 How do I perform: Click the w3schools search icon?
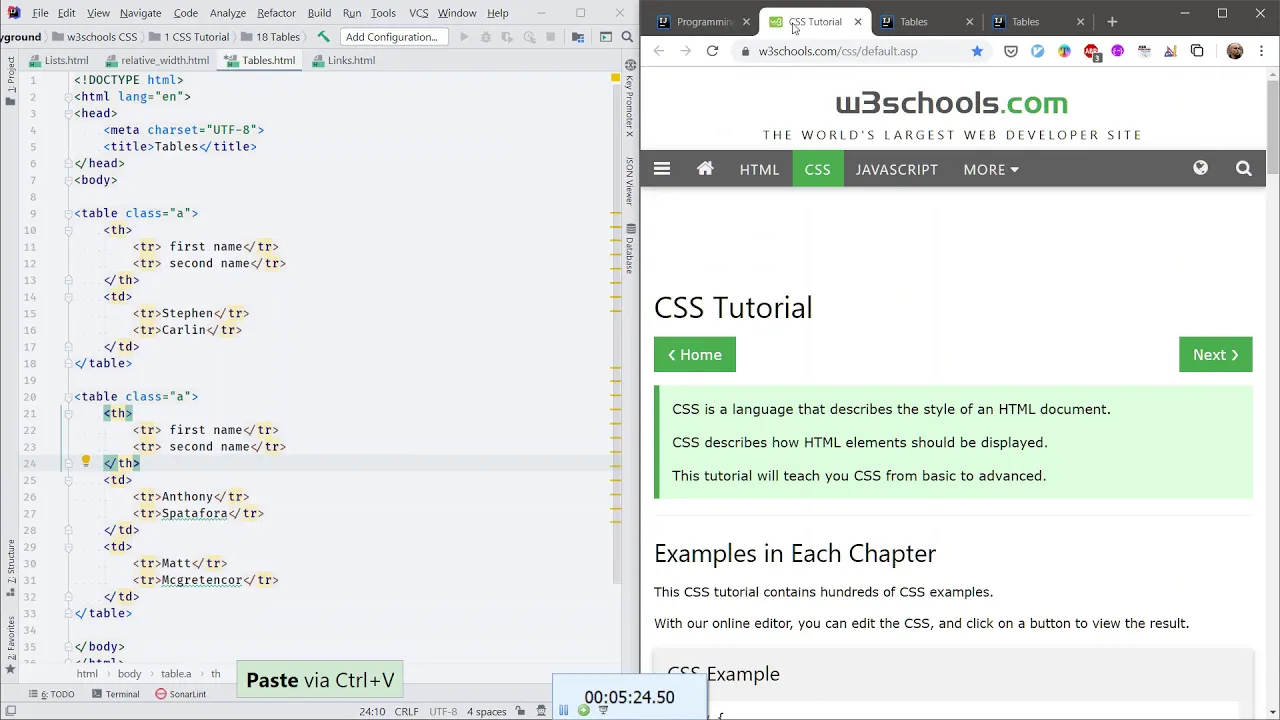coord(1244,169)
